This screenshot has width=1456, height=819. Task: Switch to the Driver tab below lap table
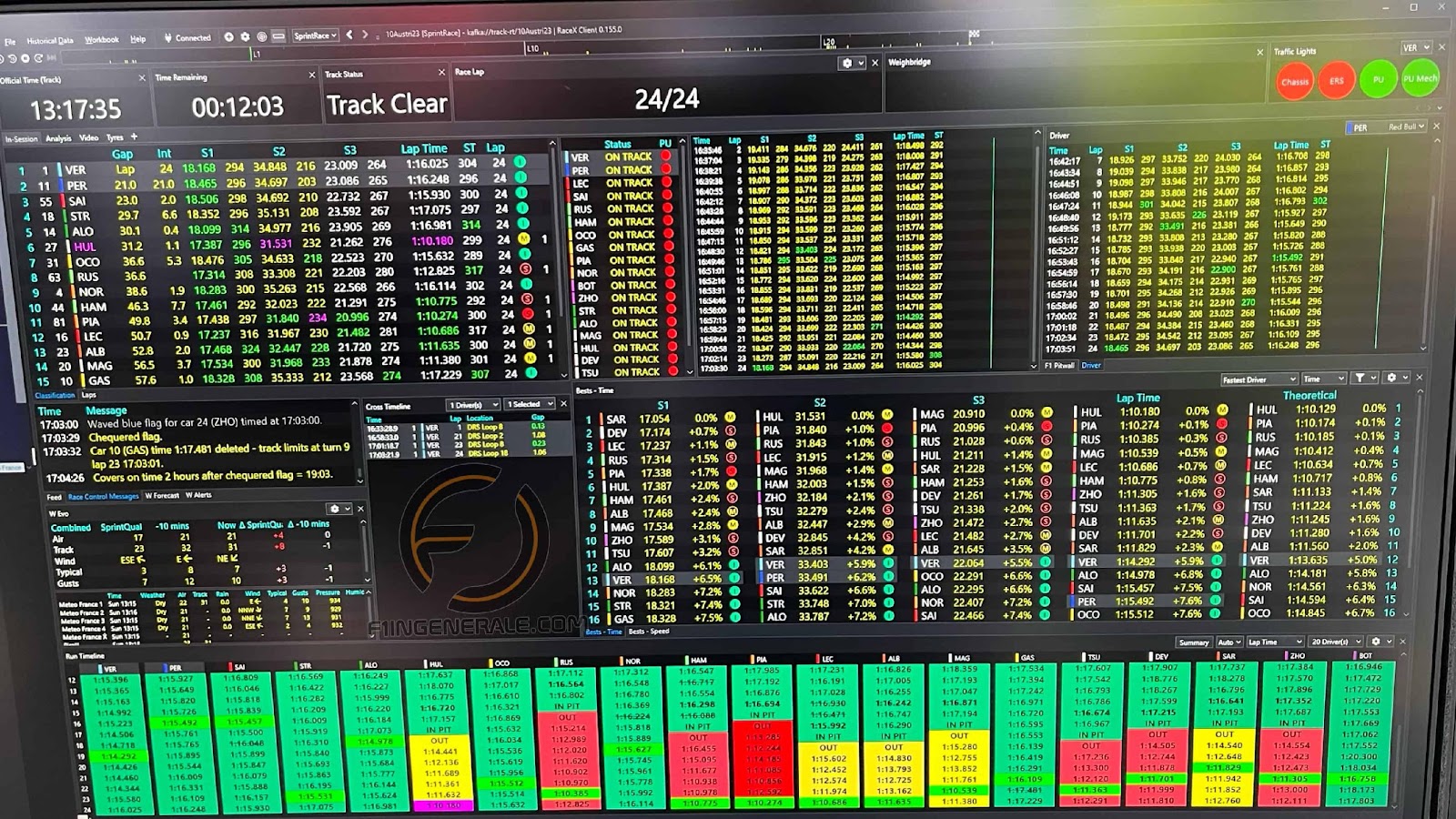(1091, 365)
